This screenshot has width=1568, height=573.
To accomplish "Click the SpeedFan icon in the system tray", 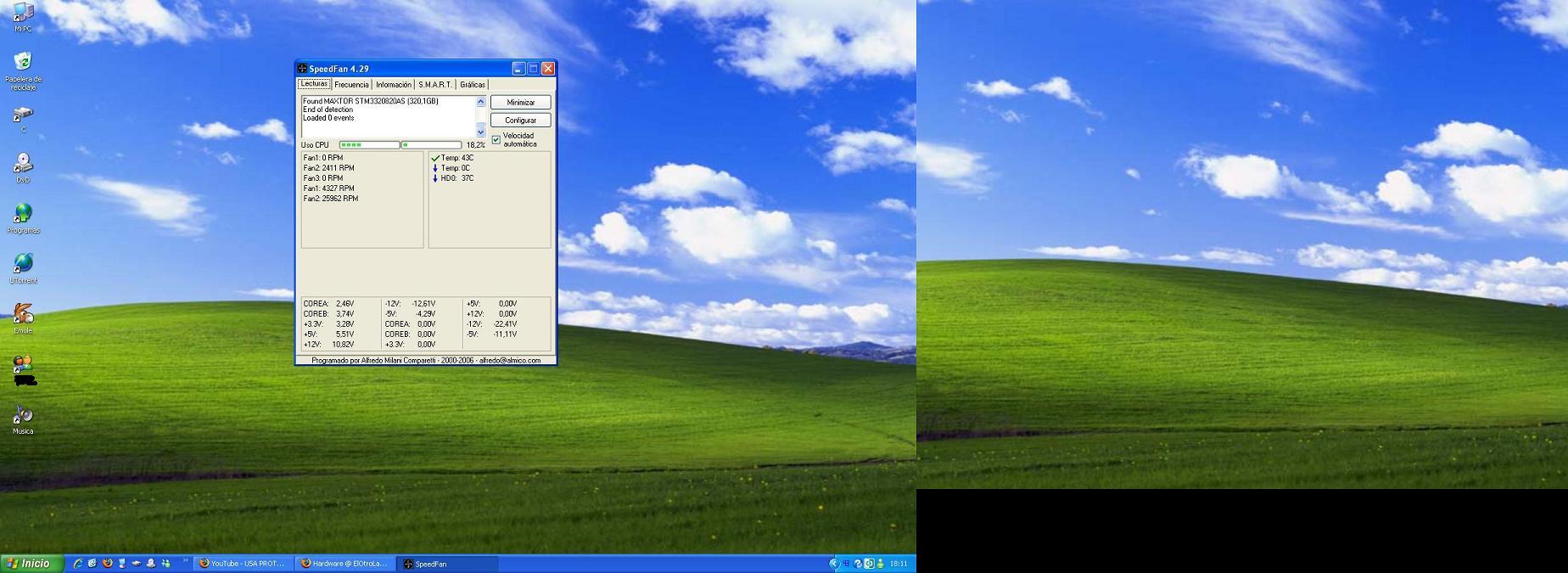I will (846, 564).
